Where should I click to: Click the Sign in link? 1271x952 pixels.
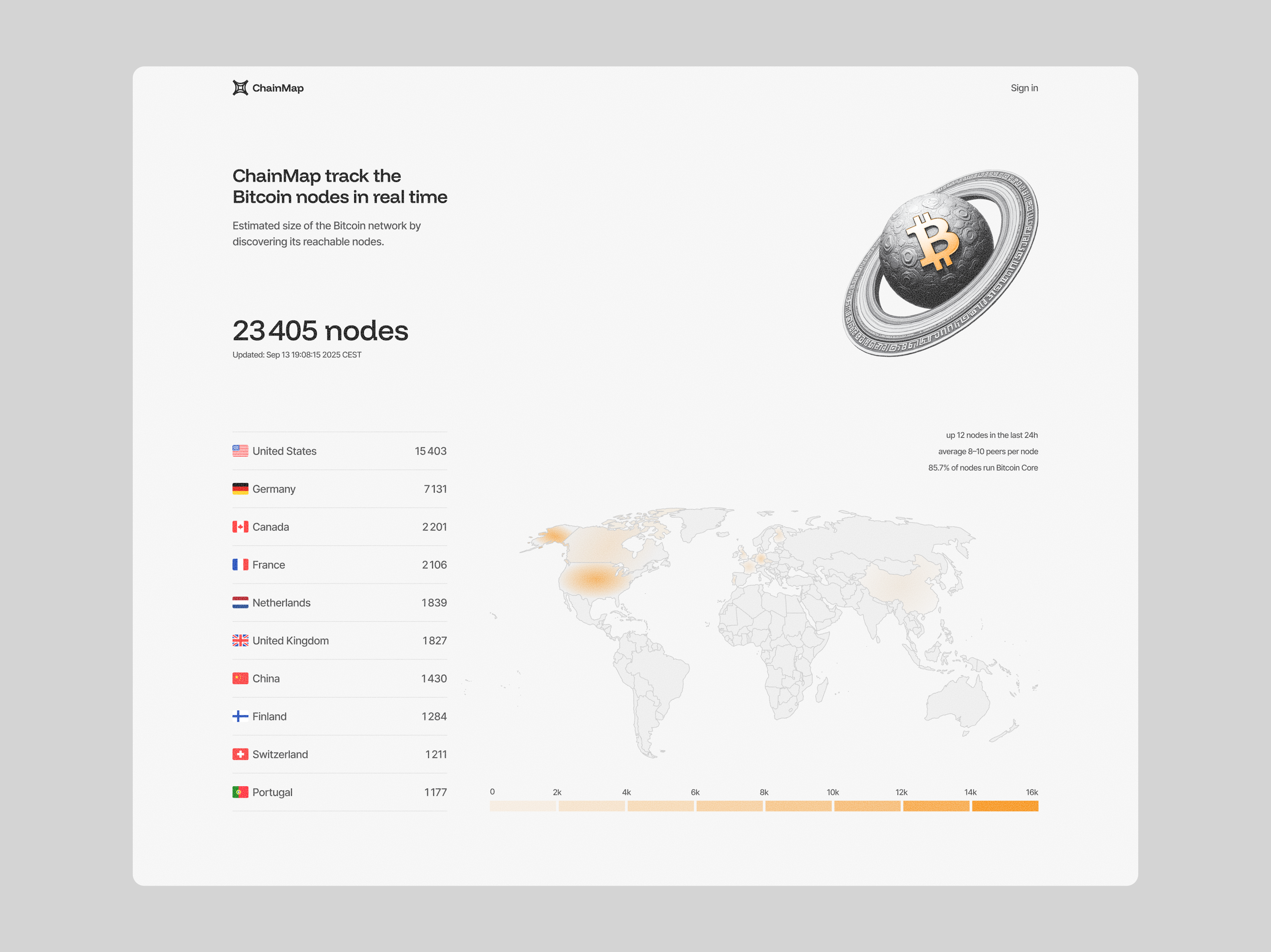coord(1024,88)
